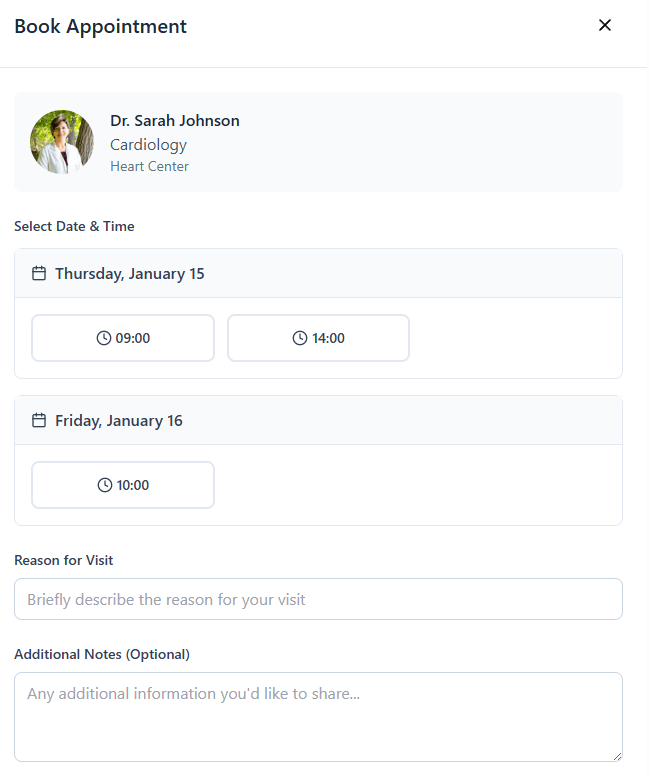This screenshot has height=775, width=649.
Task: Focus the Reason for Visit input field
Action: [x=319, y=600]
